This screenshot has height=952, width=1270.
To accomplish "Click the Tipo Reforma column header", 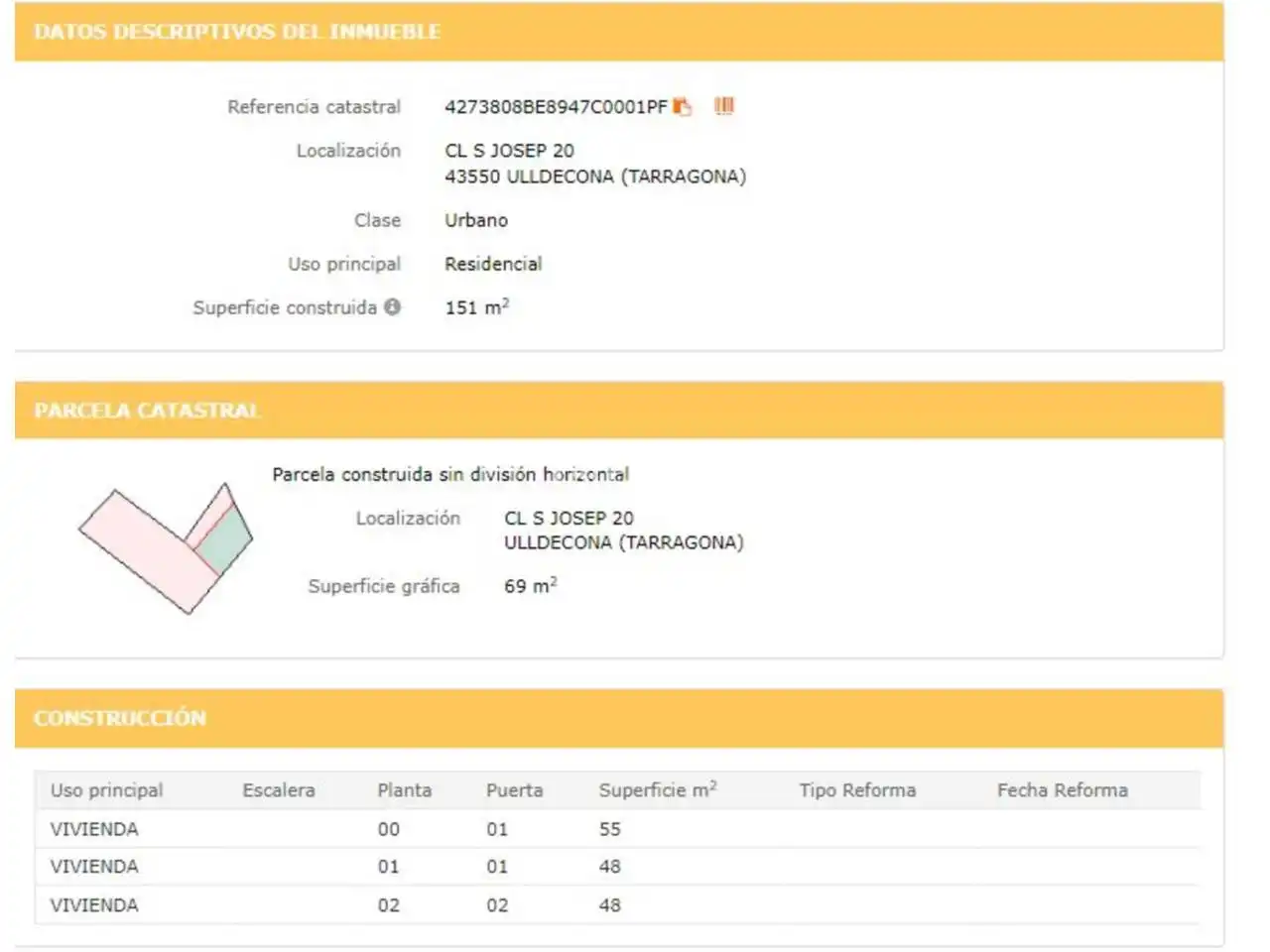I will pyautogui.click(x=857, y=790).
